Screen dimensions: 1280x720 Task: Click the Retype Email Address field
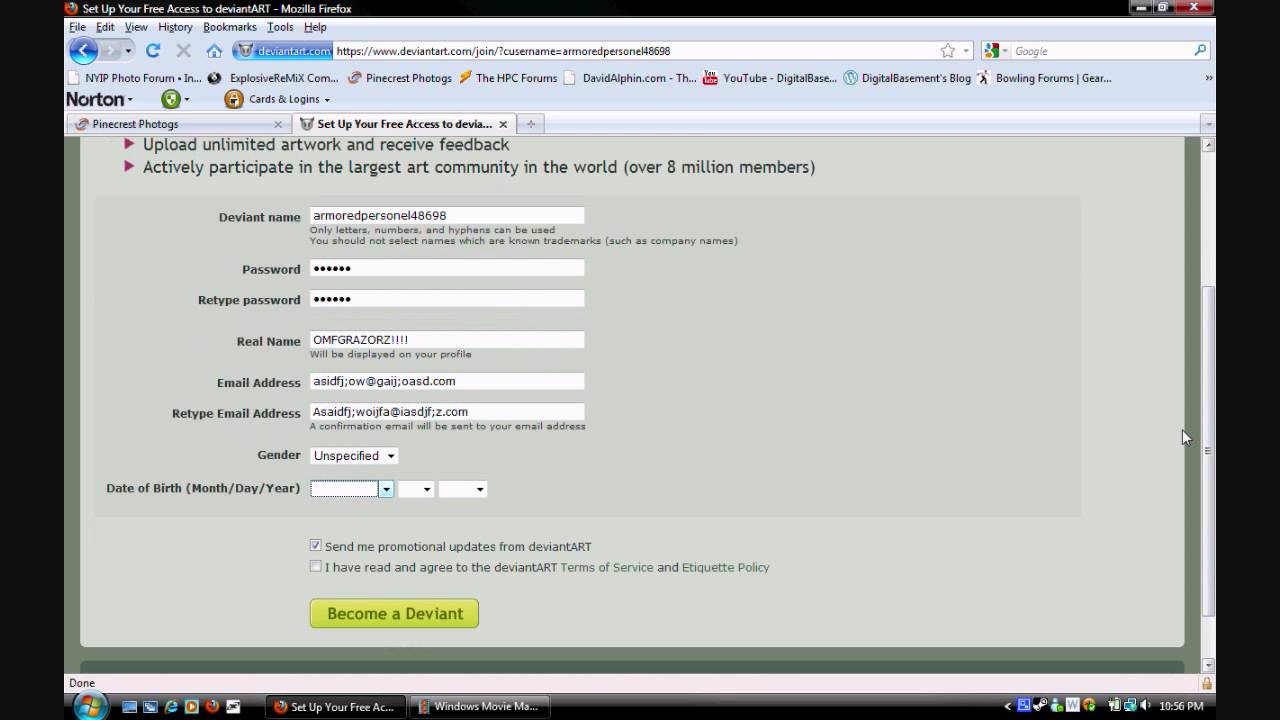pyautogui.click(x=447, y=411)
